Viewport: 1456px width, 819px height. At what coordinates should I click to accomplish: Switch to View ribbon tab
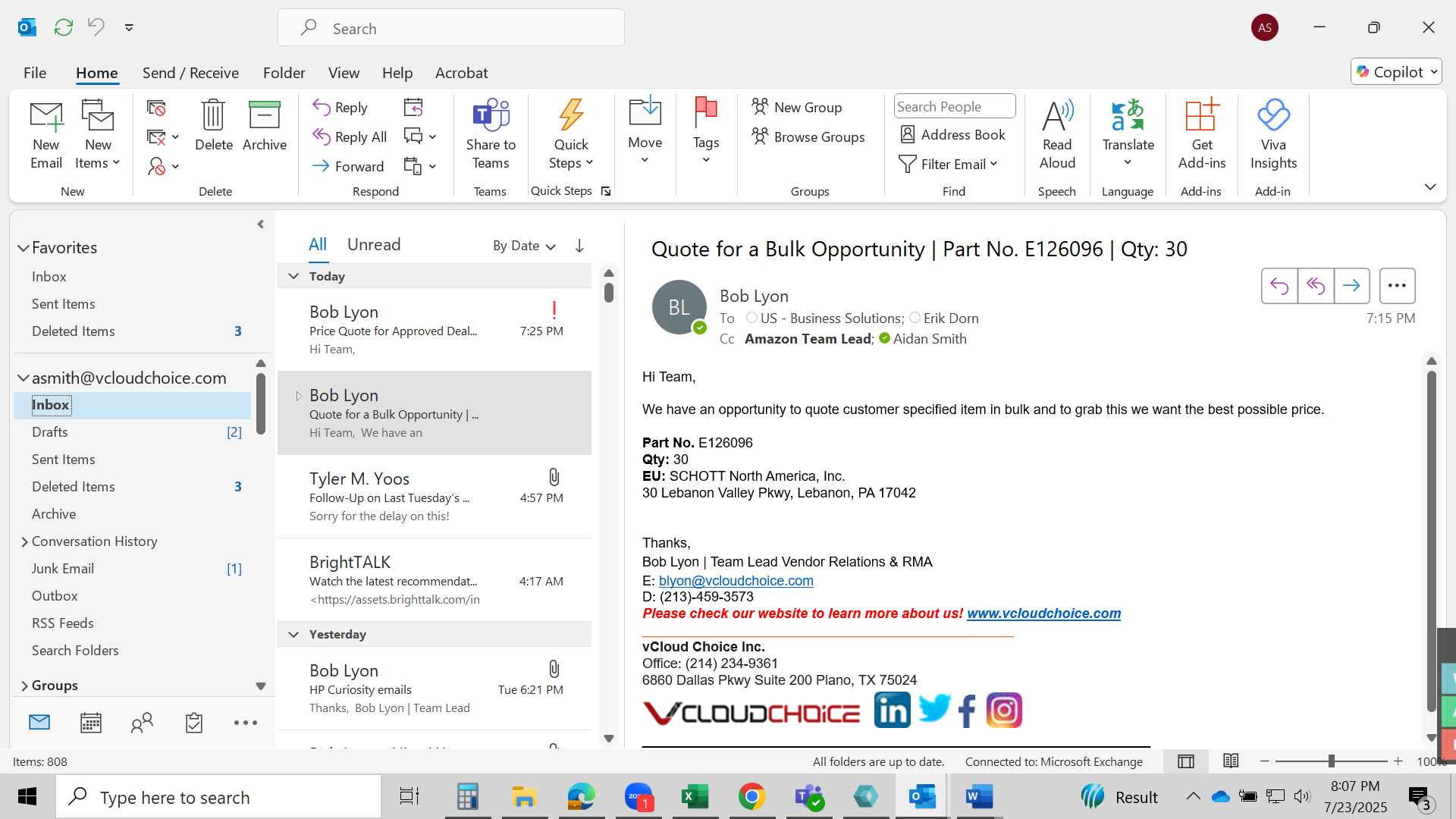(344, 73)
